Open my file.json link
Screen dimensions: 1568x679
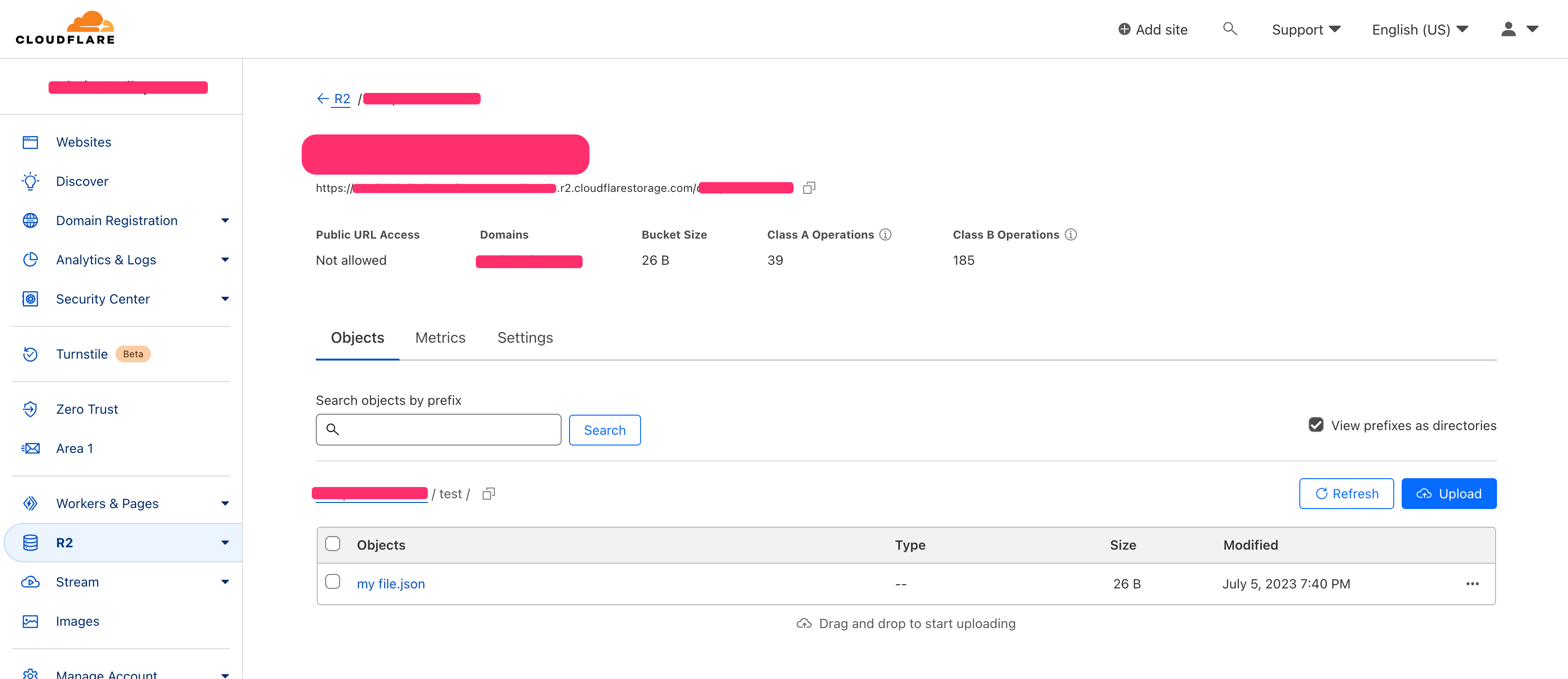pos(391,583)
